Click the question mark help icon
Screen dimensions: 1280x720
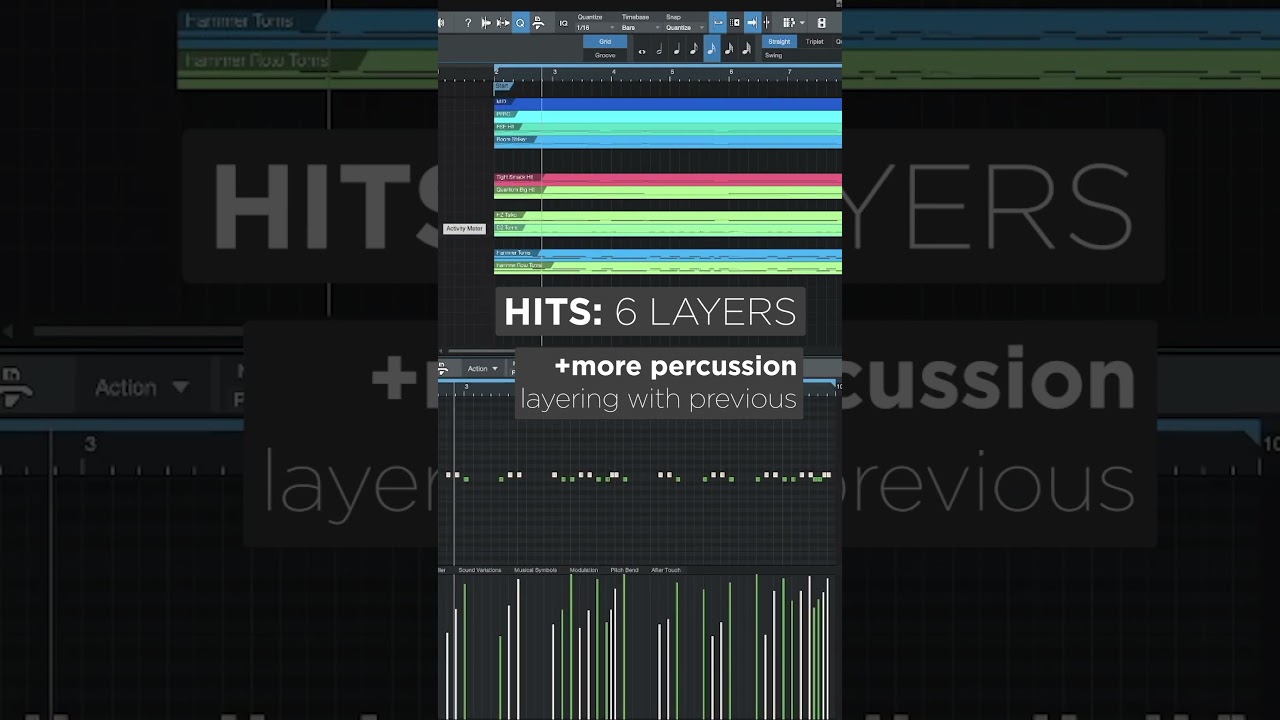click(x=468, y=23)
